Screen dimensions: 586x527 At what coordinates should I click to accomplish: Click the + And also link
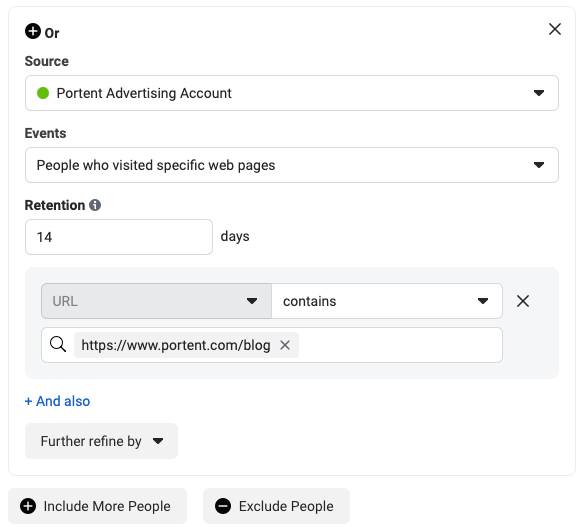(x=58, y=401)
